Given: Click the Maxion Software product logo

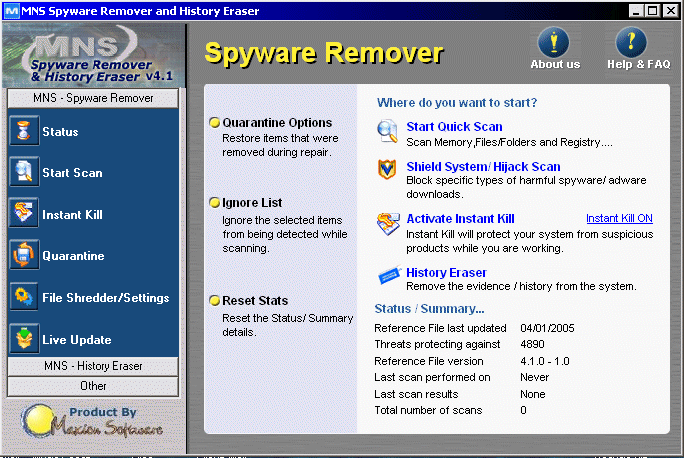Looking at the screenshot, I should click(93, 421).
